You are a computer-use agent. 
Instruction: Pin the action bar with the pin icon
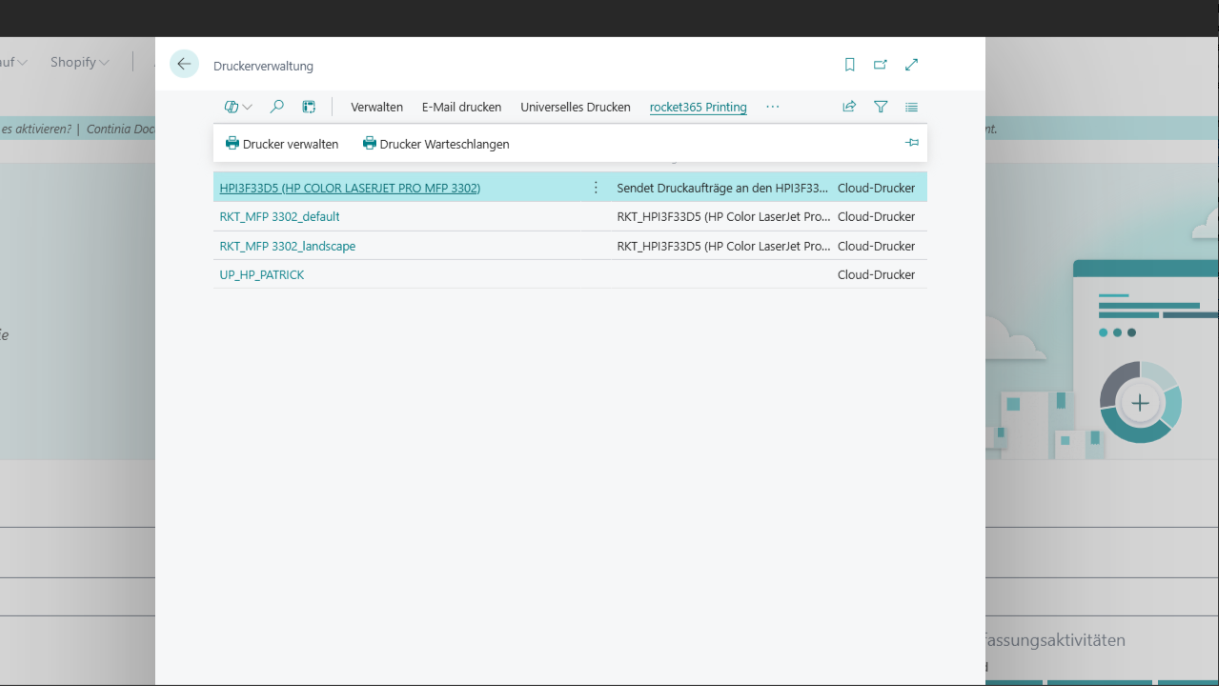[912, 143]
